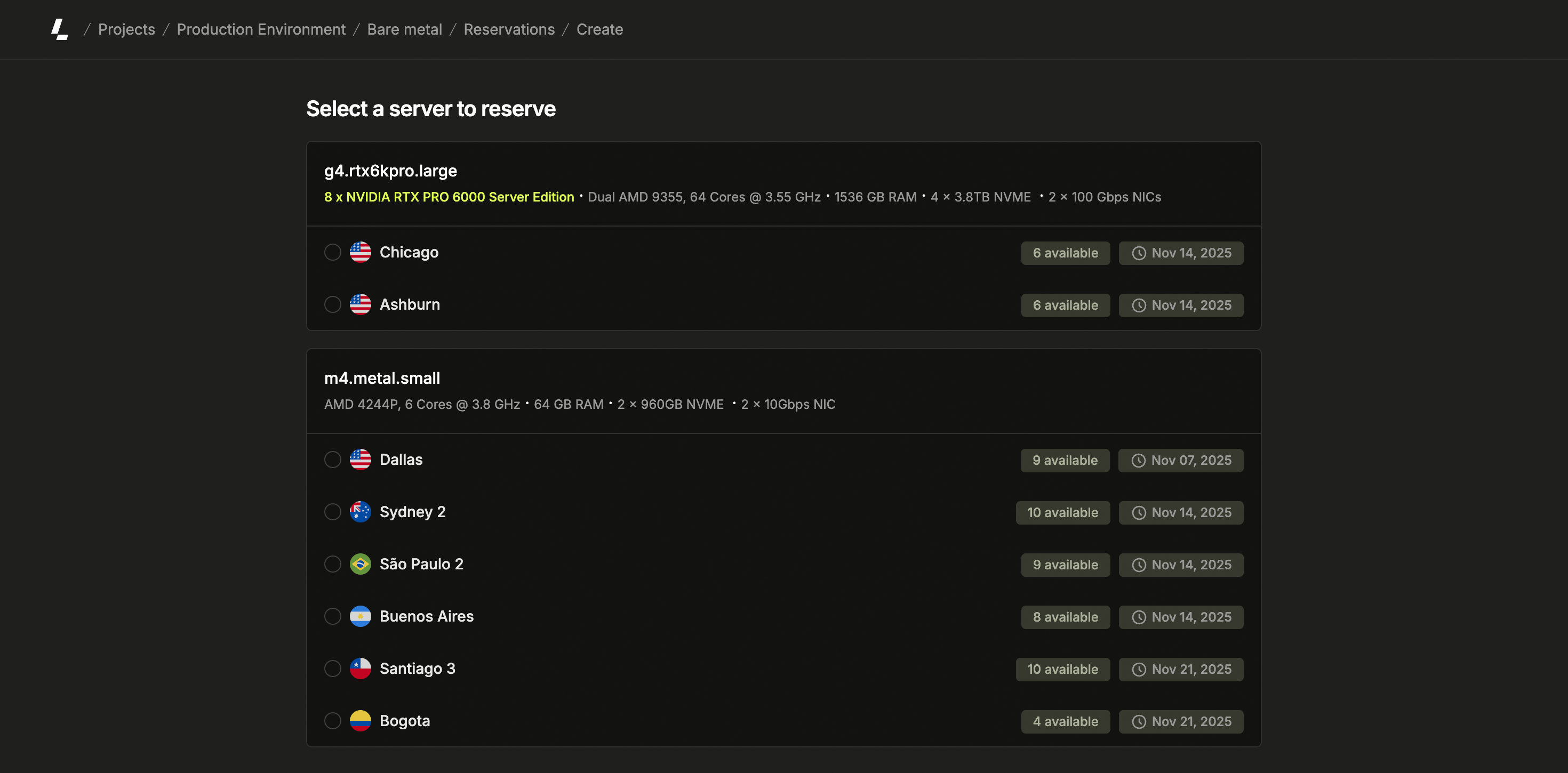Click the Brazil flag beside São Paulo 2

[x=361, y=564]
